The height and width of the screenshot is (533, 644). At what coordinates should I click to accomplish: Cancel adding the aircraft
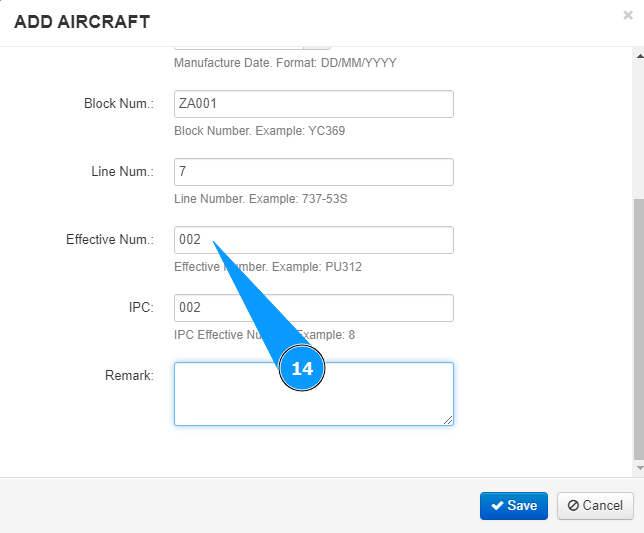pyautogui.click(x=595, y=505)
